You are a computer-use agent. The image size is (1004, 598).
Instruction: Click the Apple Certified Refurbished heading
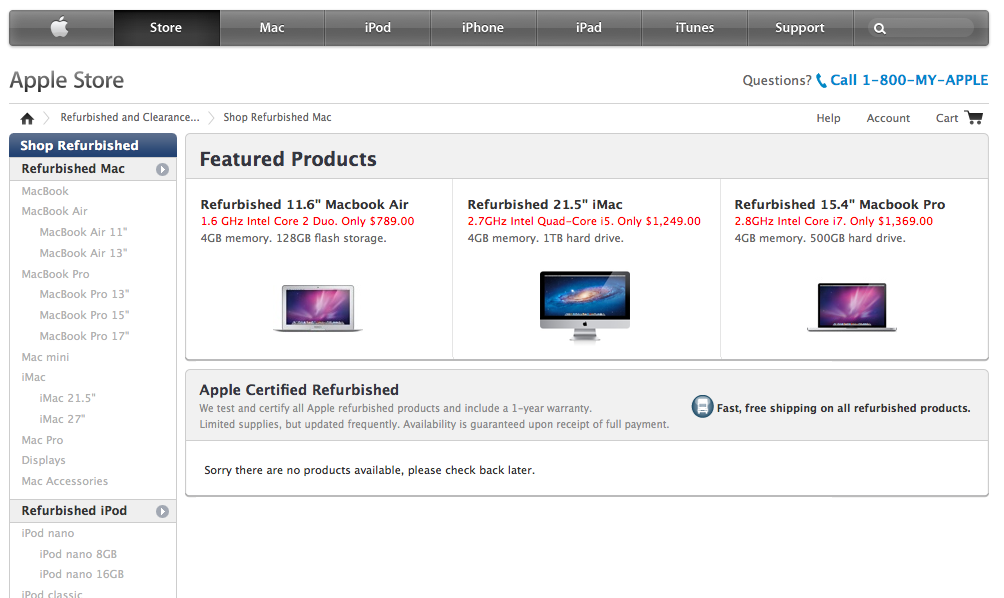299,390
